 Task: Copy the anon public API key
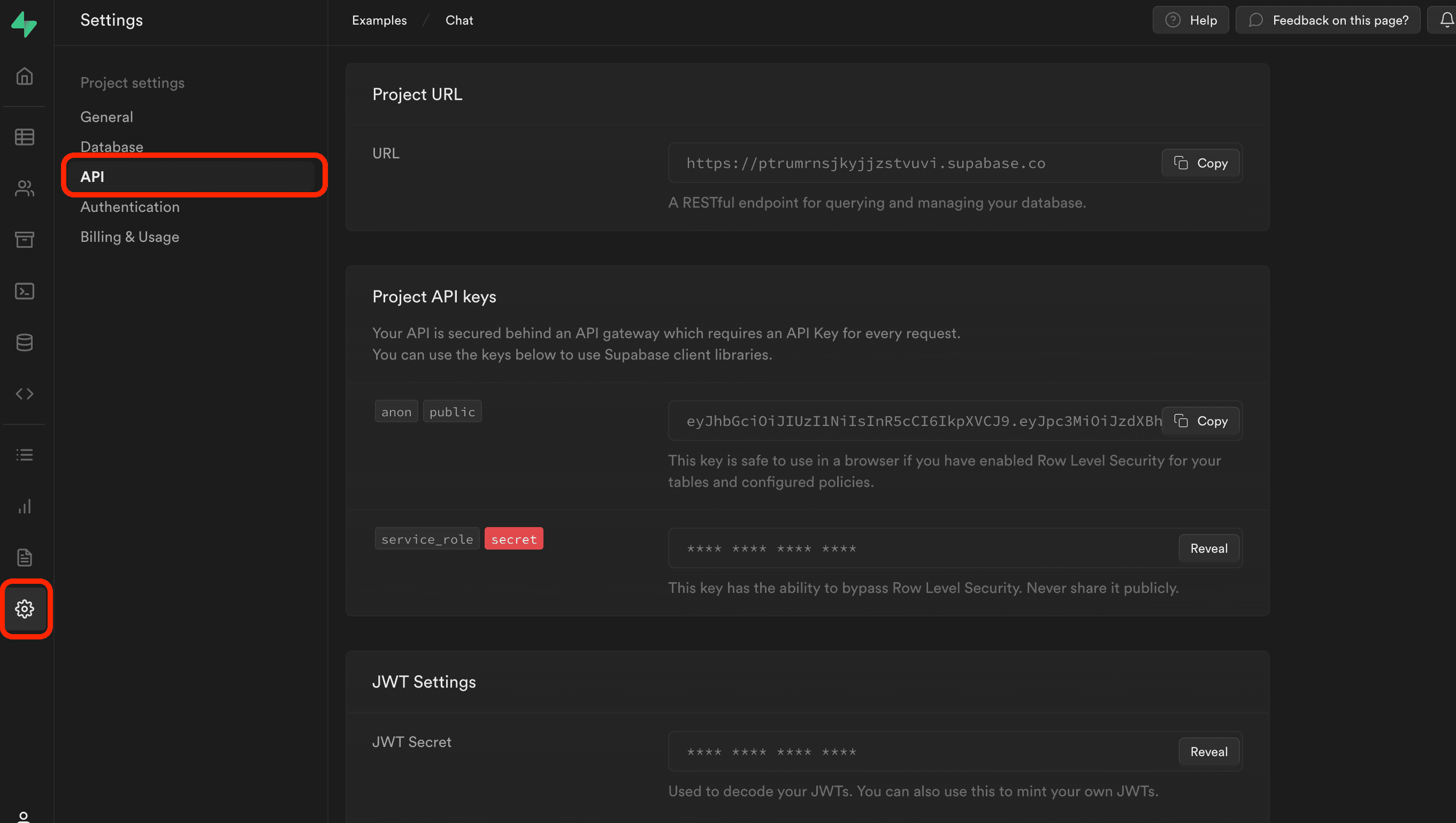pos(1200,421)
